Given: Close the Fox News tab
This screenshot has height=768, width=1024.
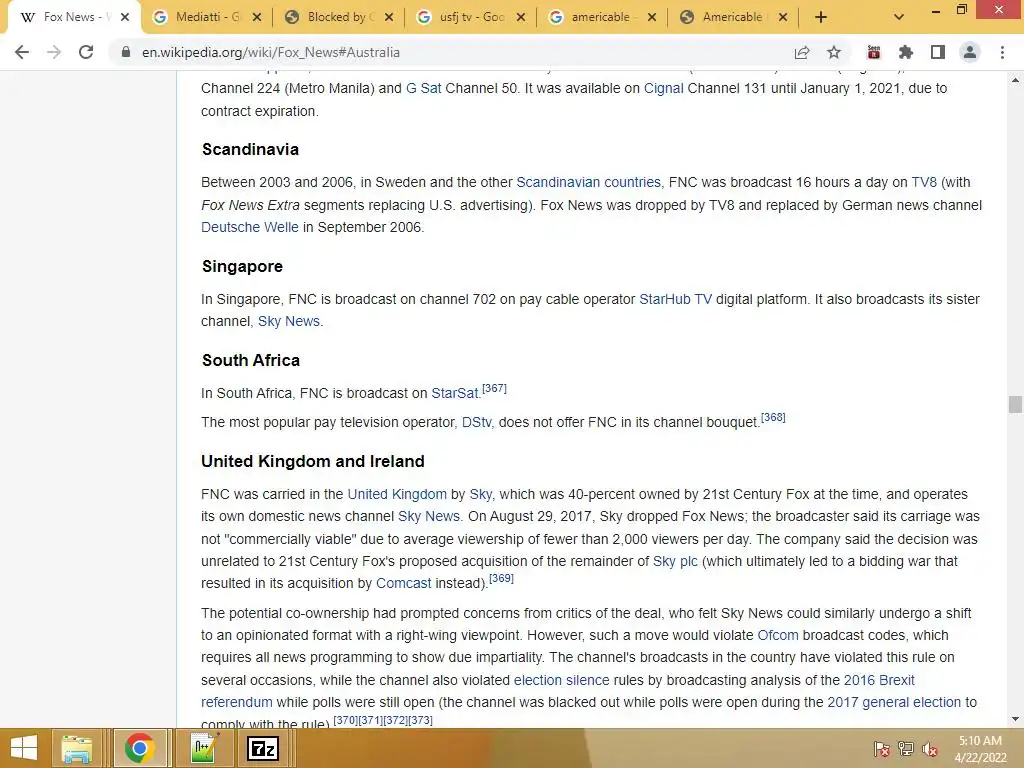Looking at the screenshot, I should tap(125, 18).
